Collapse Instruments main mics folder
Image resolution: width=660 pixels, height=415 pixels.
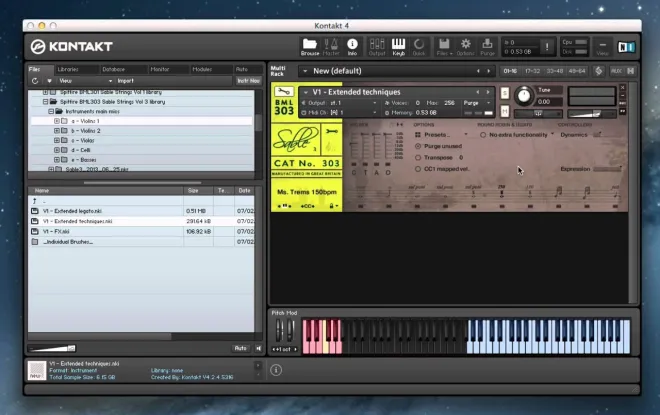pyautogui.click(x=51, y=112)
